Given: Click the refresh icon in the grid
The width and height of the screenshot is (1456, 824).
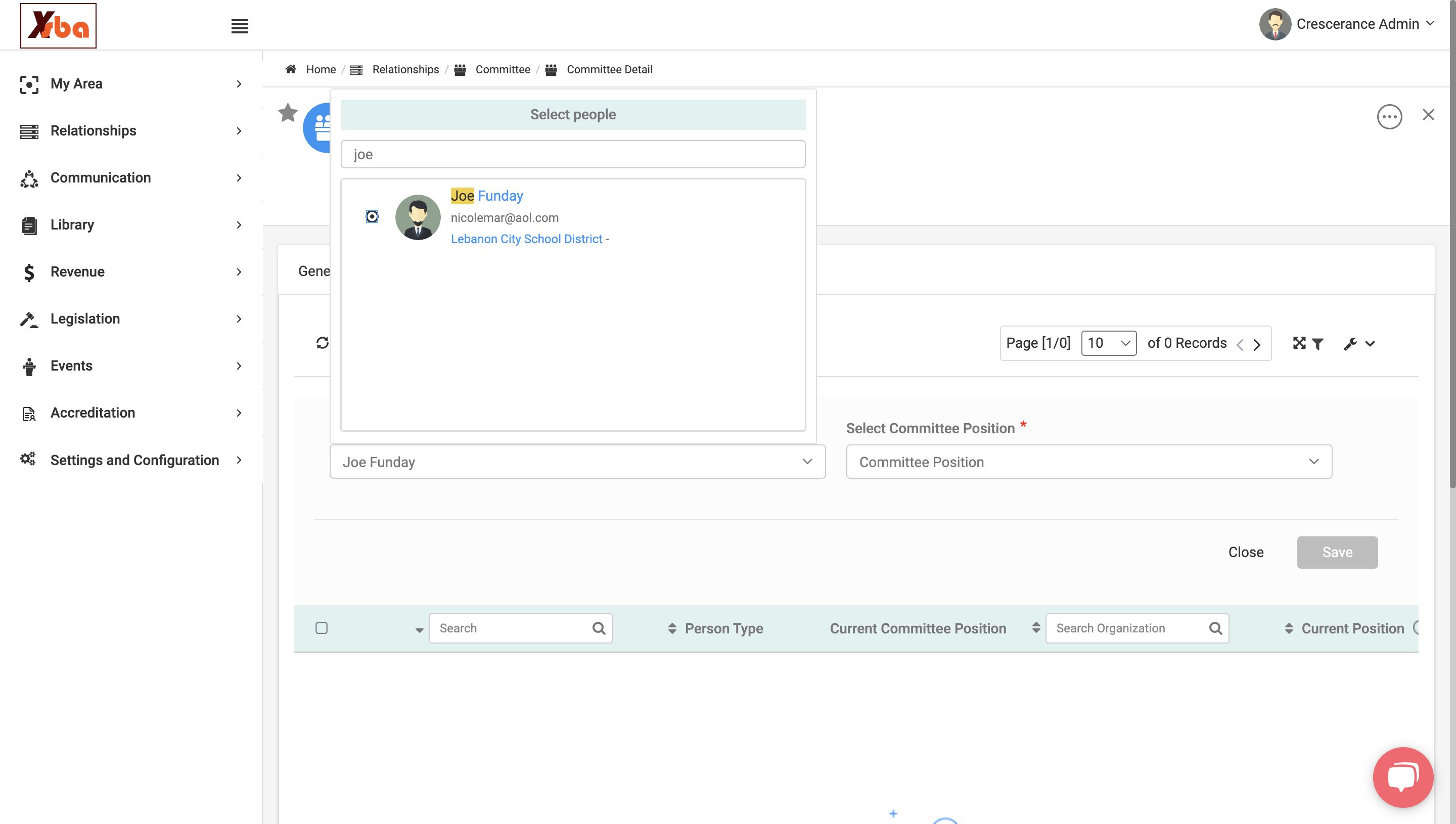Looking at the screenshot, I should pos(323,343).
